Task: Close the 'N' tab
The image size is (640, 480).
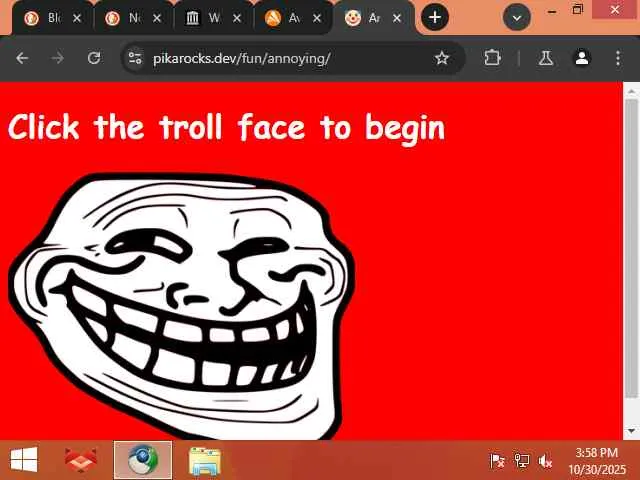Action: point(157,18)
